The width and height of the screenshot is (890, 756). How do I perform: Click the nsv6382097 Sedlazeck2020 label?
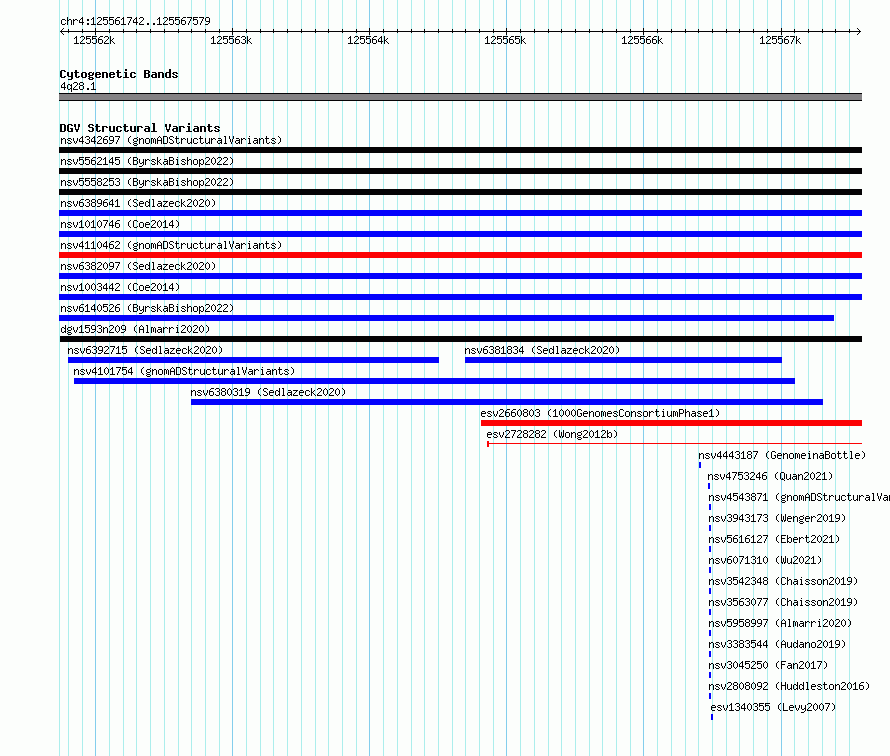tap(138, 266)
